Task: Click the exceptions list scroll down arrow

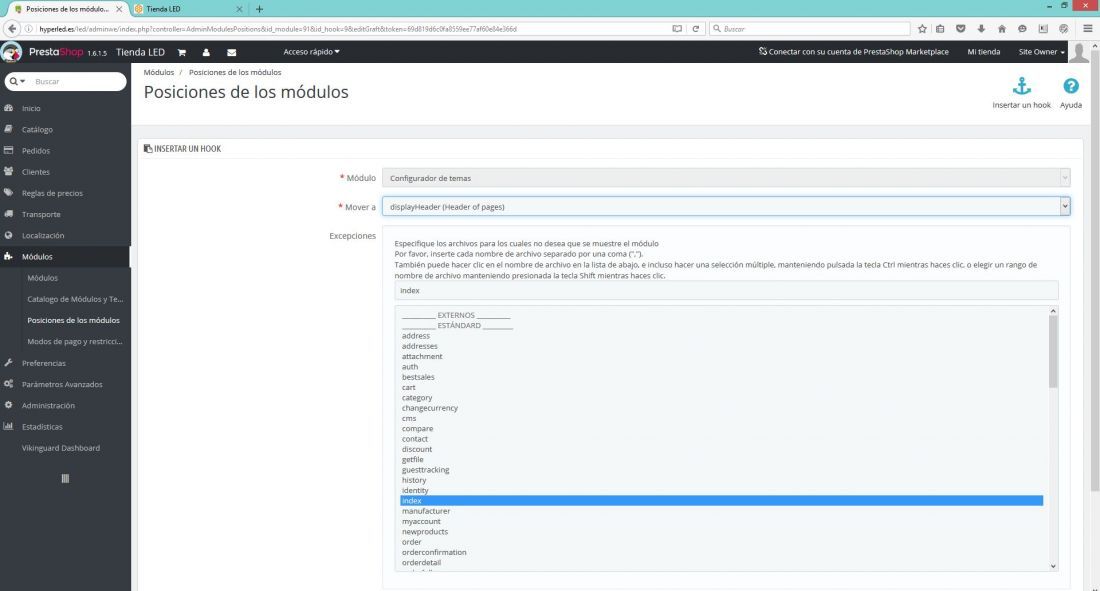Action: [x=1053, y=566]
